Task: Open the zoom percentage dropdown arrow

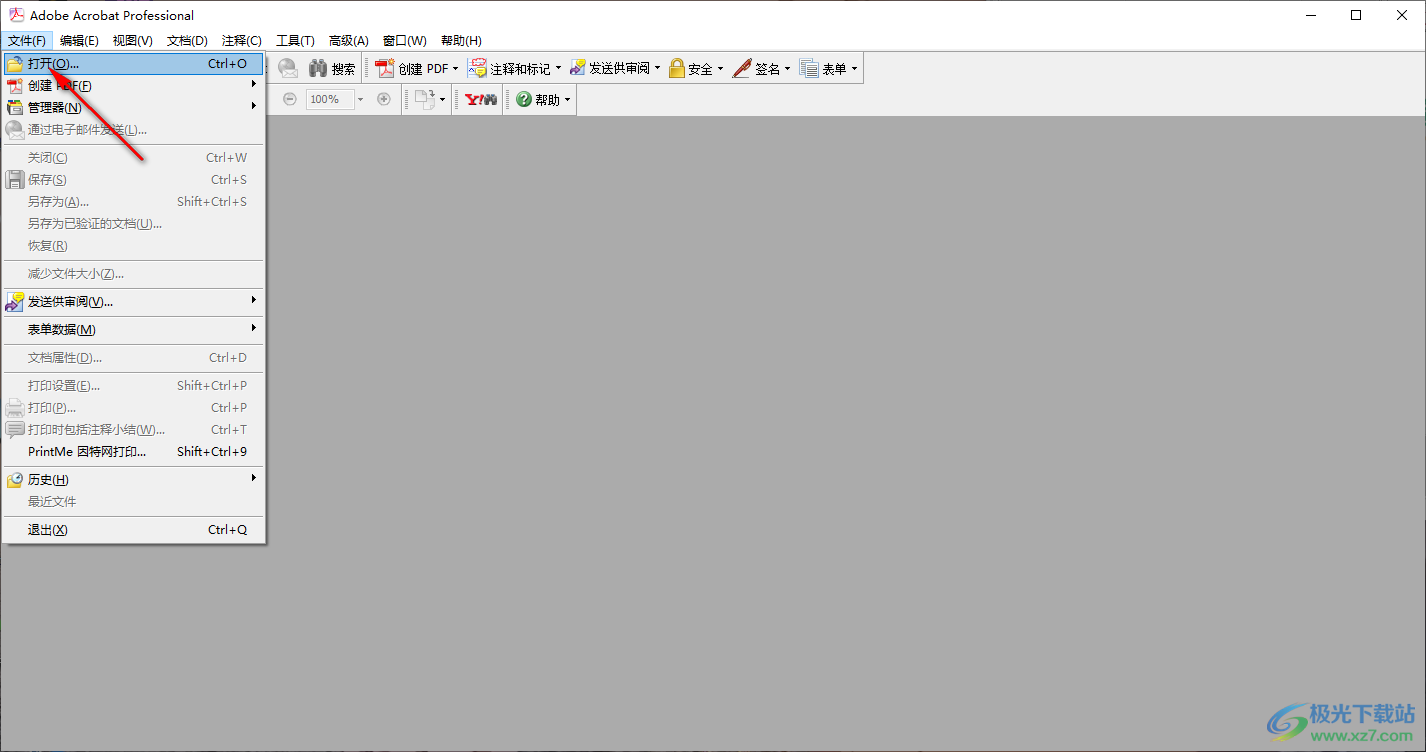Action: 361,100
